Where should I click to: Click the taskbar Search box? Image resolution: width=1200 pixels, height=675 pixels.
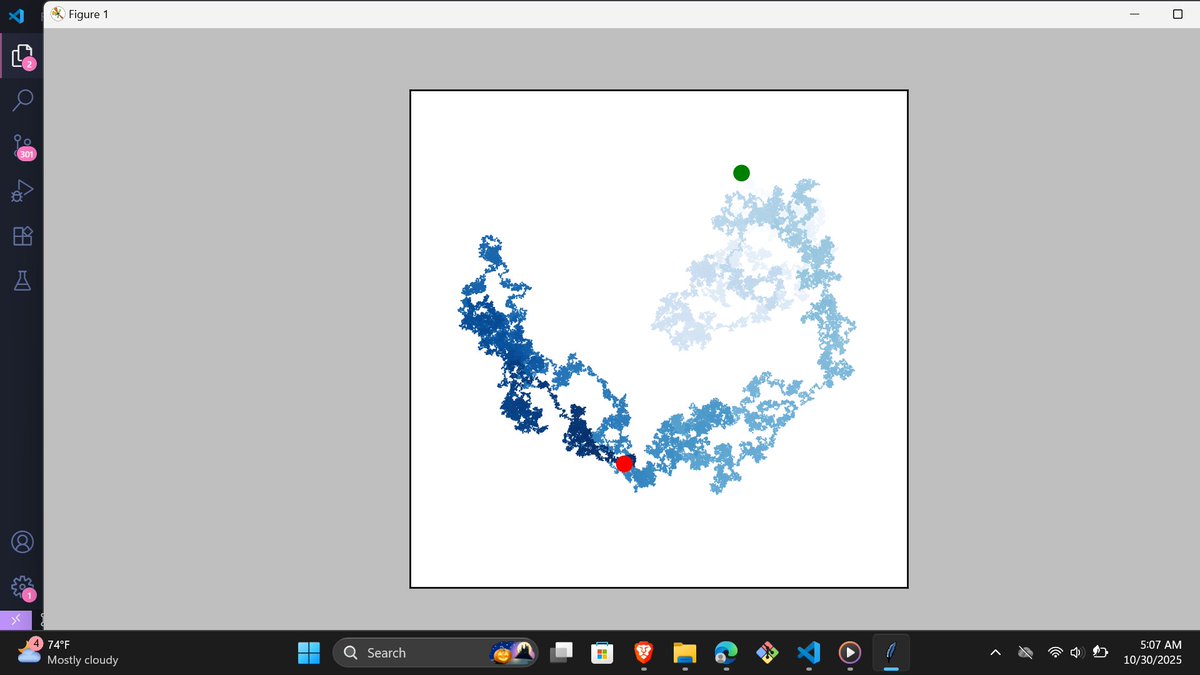430,652
